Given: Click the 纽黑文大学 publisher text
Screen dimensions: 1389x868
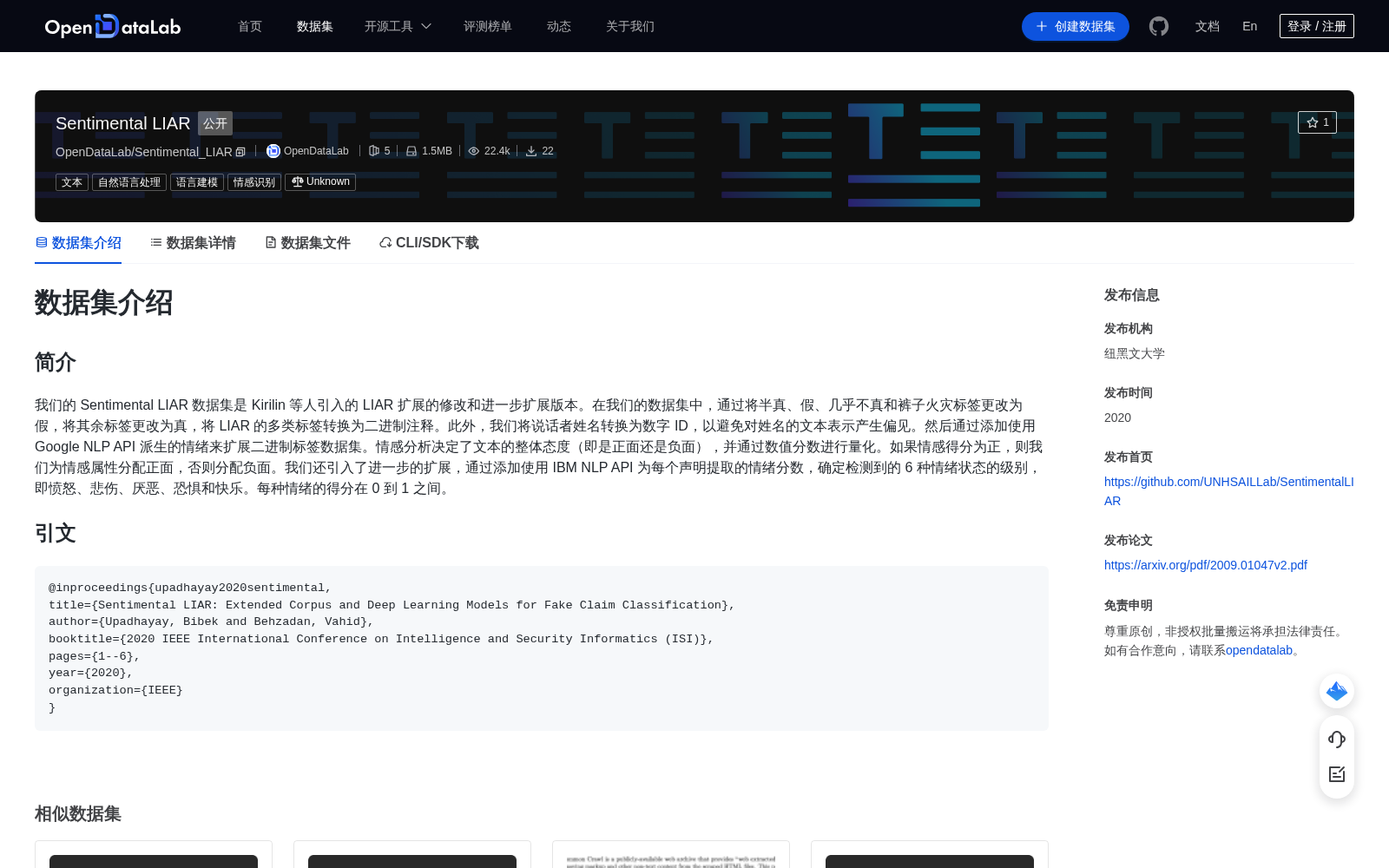Looking at the screenshot, I should [1135, 353].
